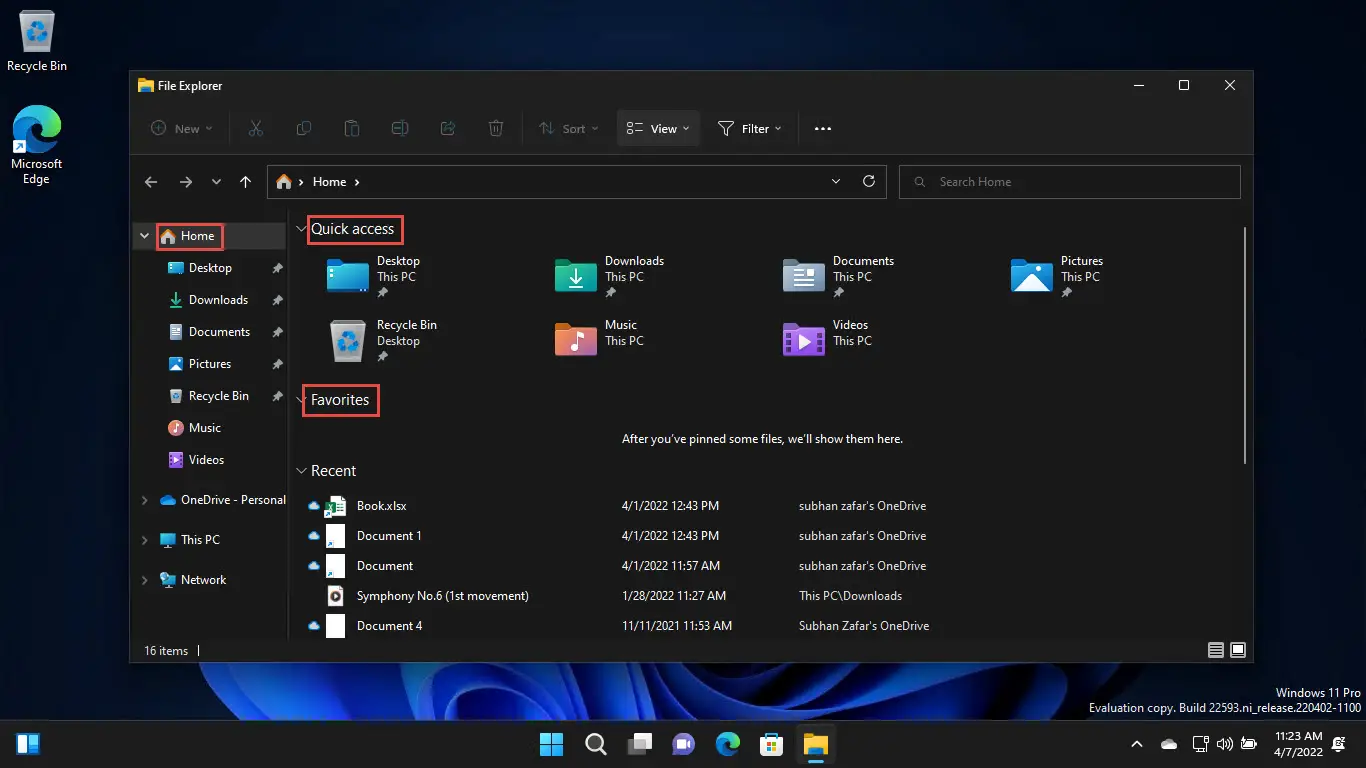
Task: Select the Videos folder tile in Quick access
Action: (x=830, y=340)
